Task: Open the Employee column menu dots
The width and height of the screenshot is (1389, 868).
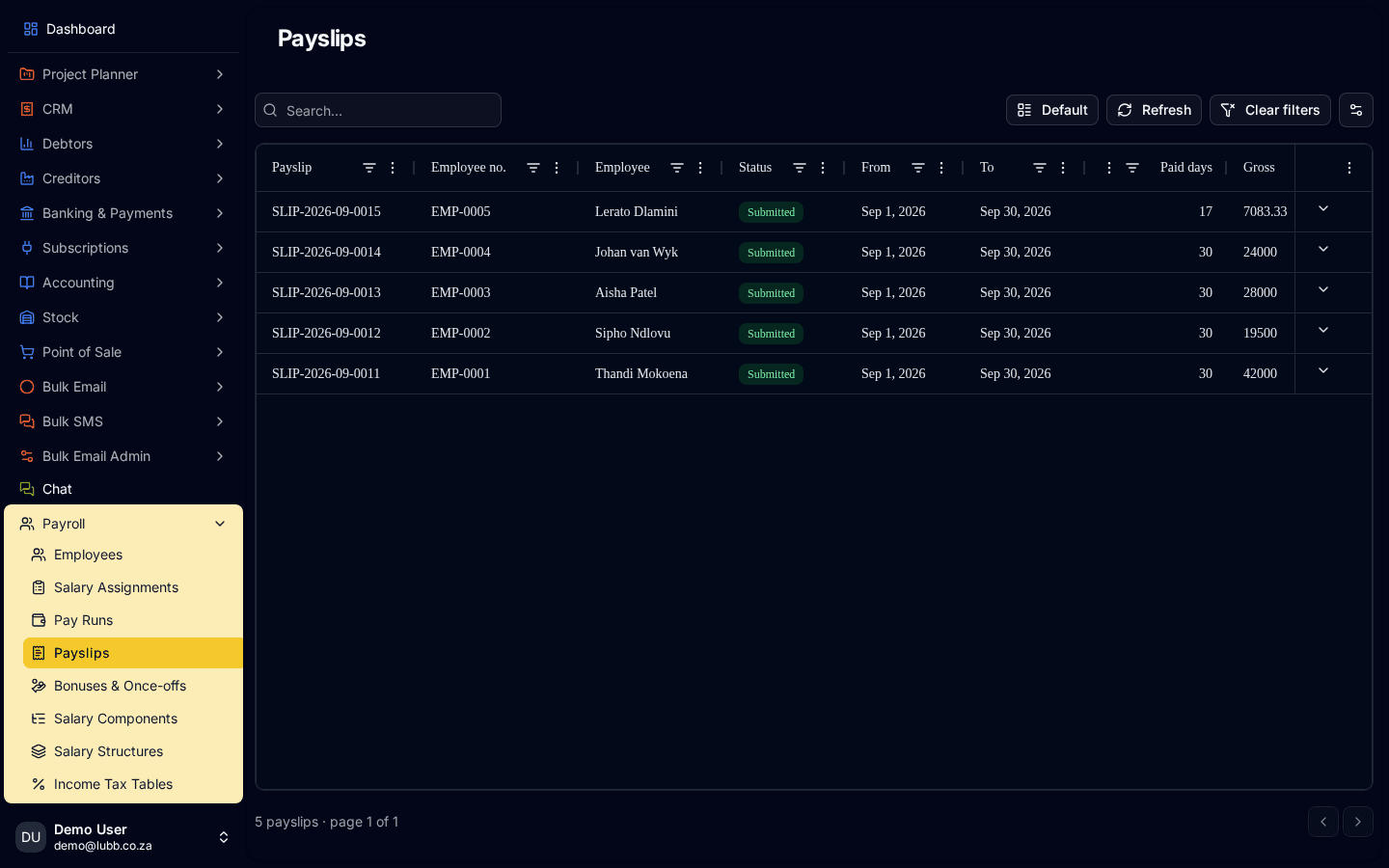Action: click(x=700, y=168)
